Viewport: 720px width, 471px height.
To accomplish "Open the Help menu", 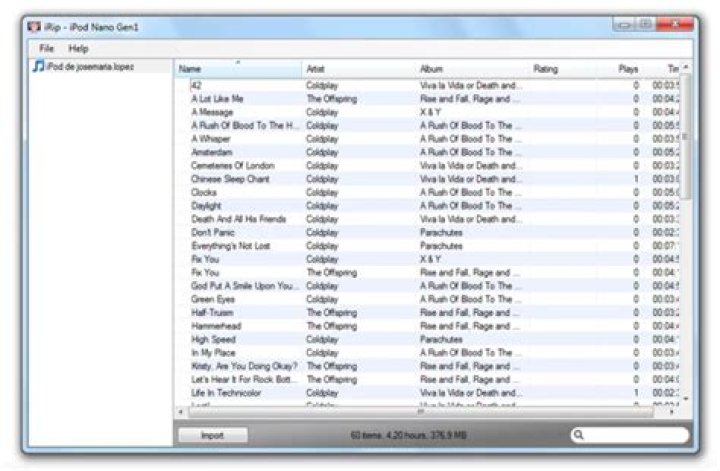I will point(78,48).
